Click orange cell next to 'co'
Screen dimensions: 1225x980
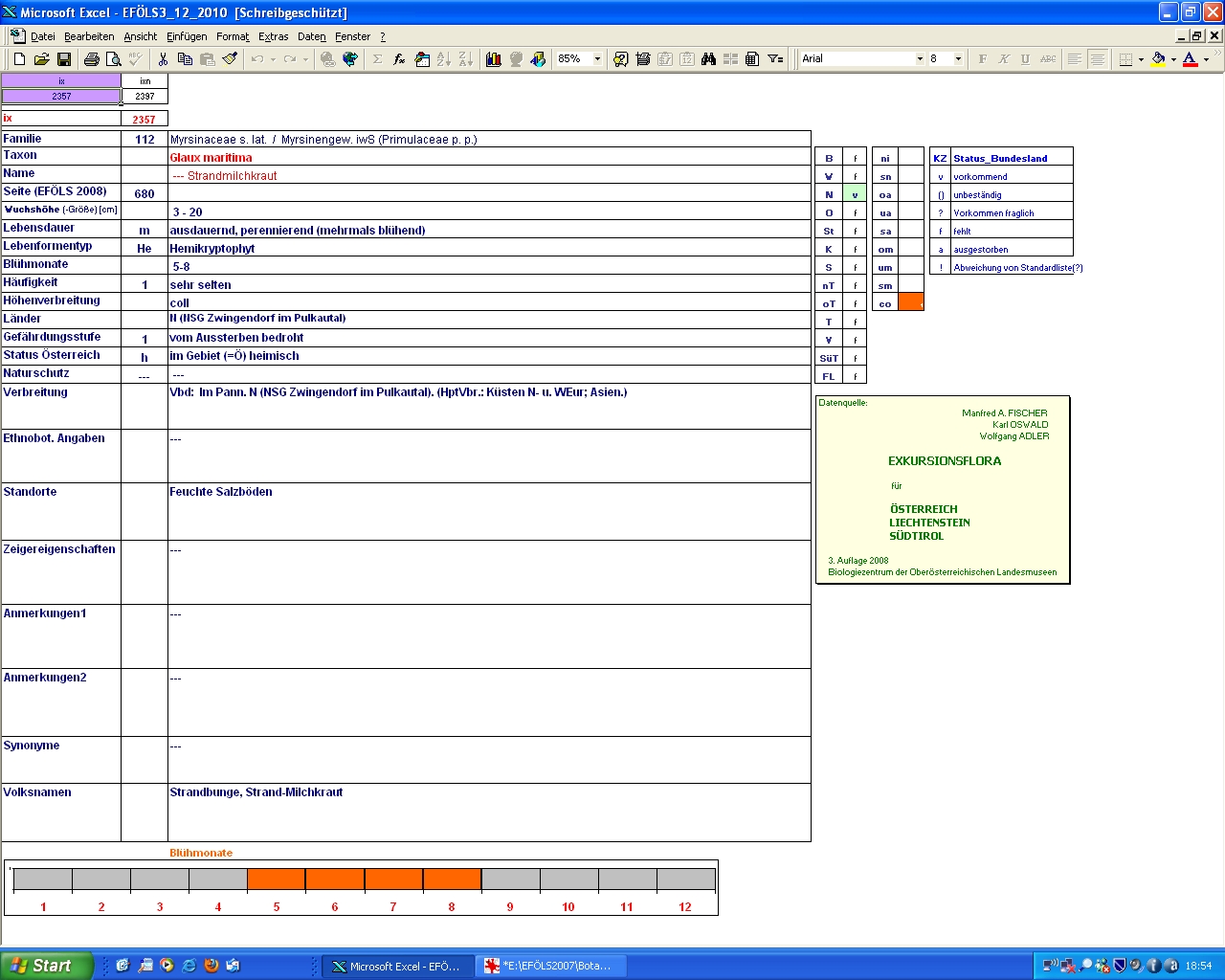click(911, 302)
